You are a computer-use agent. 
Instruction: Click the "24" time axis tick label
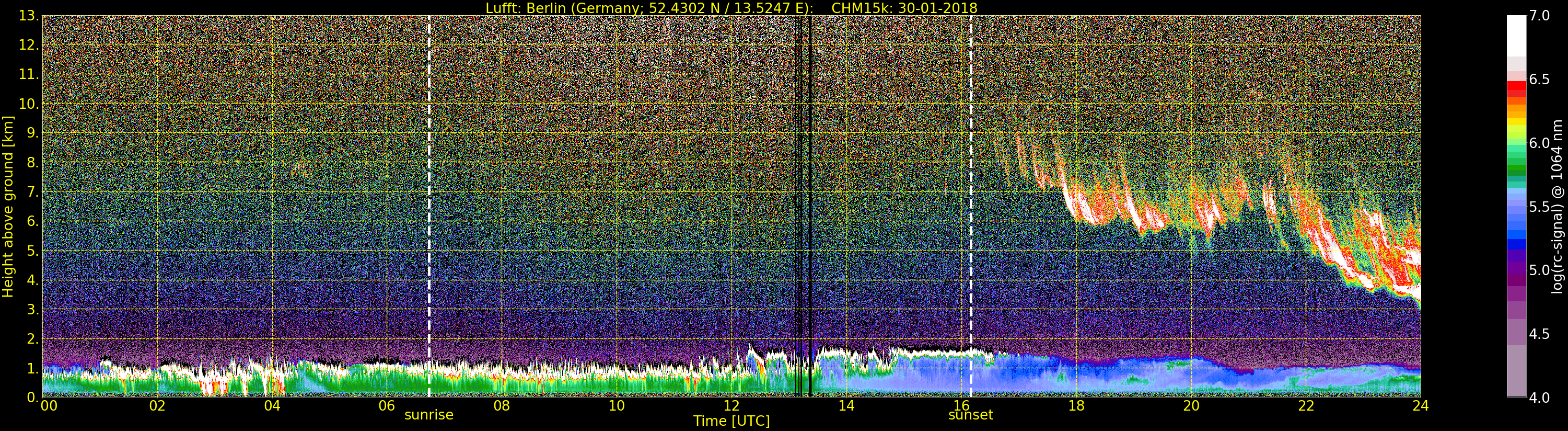click(1421, 406)
